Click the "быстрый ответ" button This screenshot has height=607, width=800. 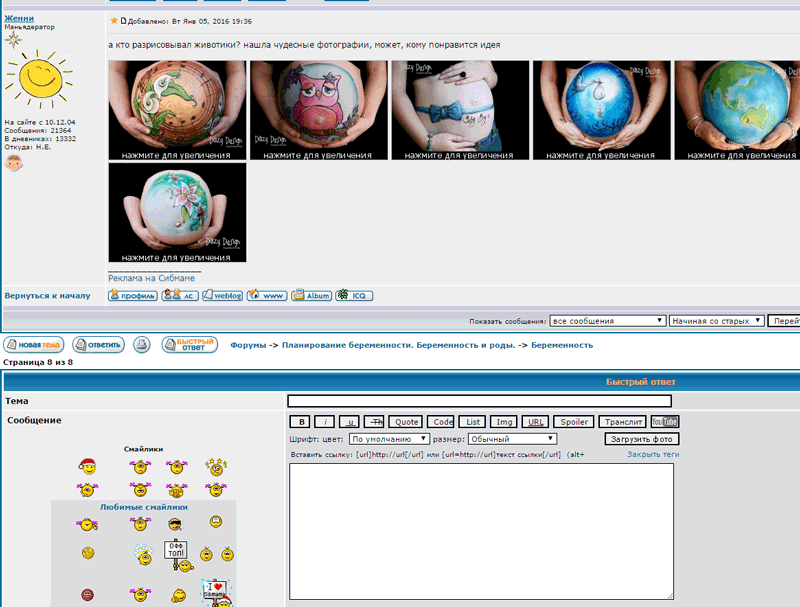[190, 345]
